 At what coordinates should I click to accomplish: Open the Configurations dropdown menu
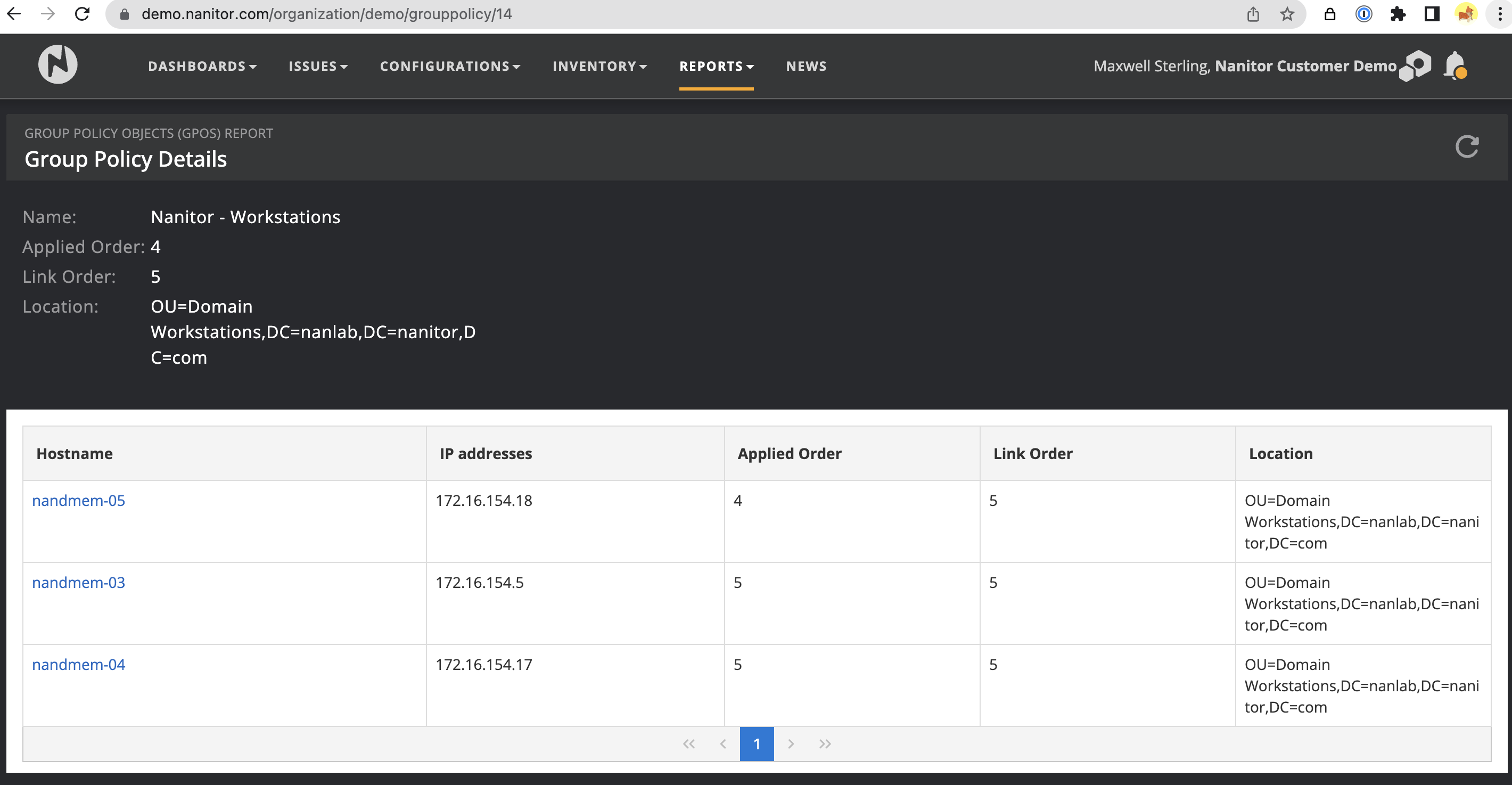pyautogui.click(x=450, y=67)
